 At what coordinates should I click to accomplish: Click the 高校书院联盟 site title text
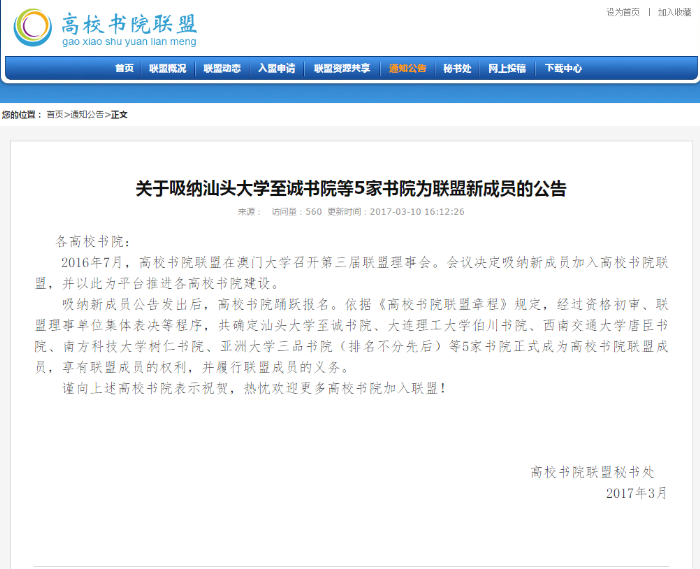coord(129,23)
